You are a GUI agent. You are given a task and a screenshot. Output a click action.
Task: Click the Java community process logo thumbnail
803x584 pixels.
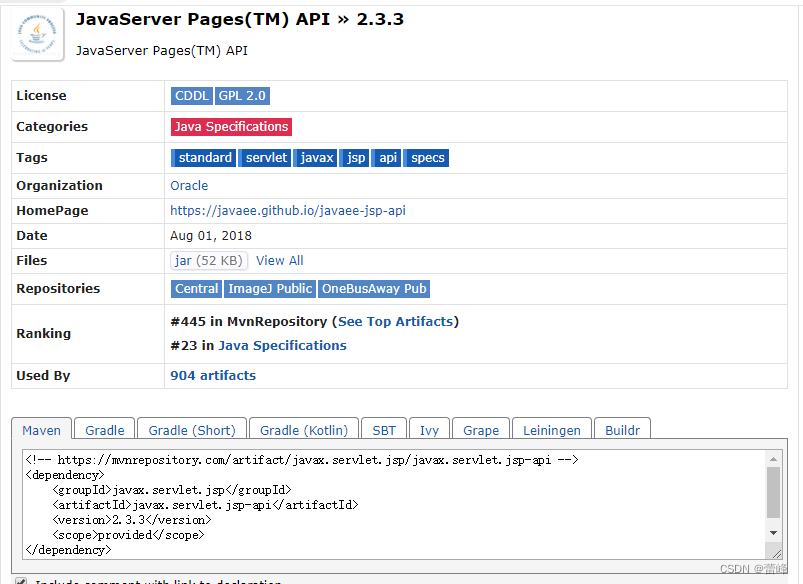pos(37,34)
